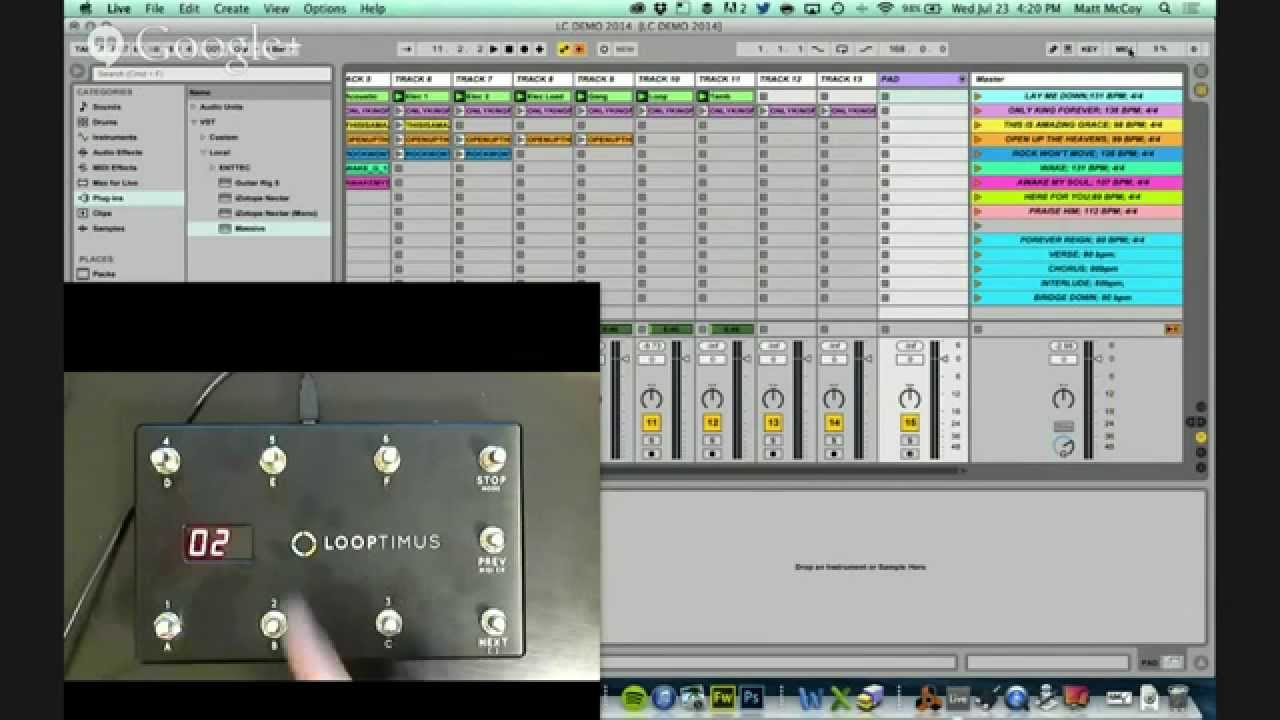Toggle track activator 13
1280x720 pixels.
pyautogui.click(x=773, y=424)
